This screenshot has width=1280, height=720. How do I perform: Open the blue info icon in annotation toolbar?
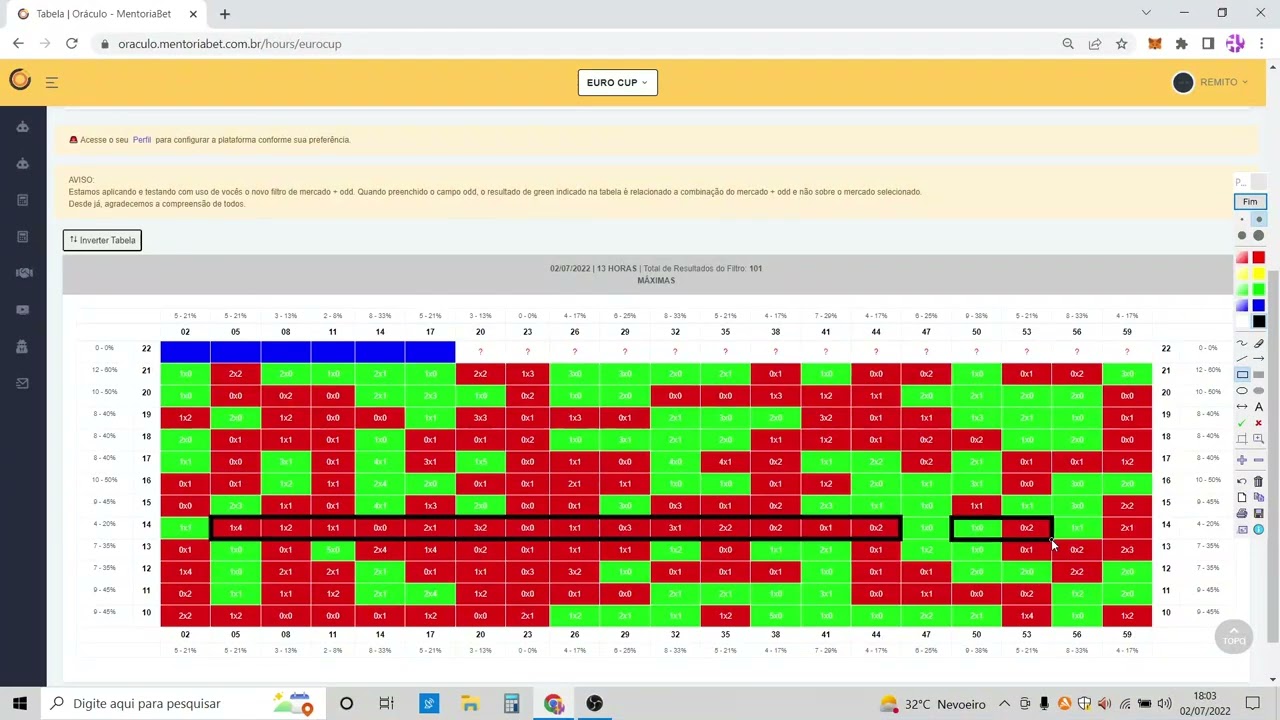tap(1259, 528)
